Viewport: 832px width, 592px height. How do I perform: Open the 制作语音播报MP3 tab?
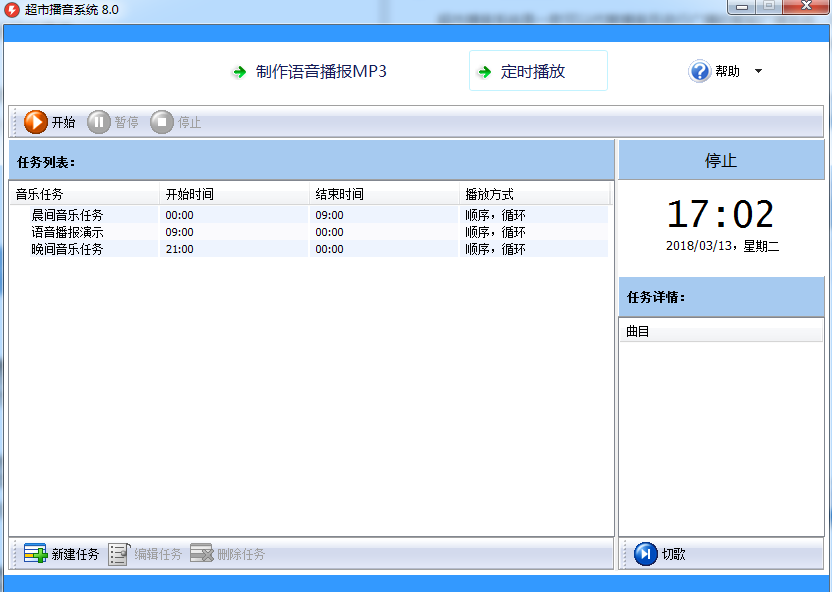coord(310,71)
